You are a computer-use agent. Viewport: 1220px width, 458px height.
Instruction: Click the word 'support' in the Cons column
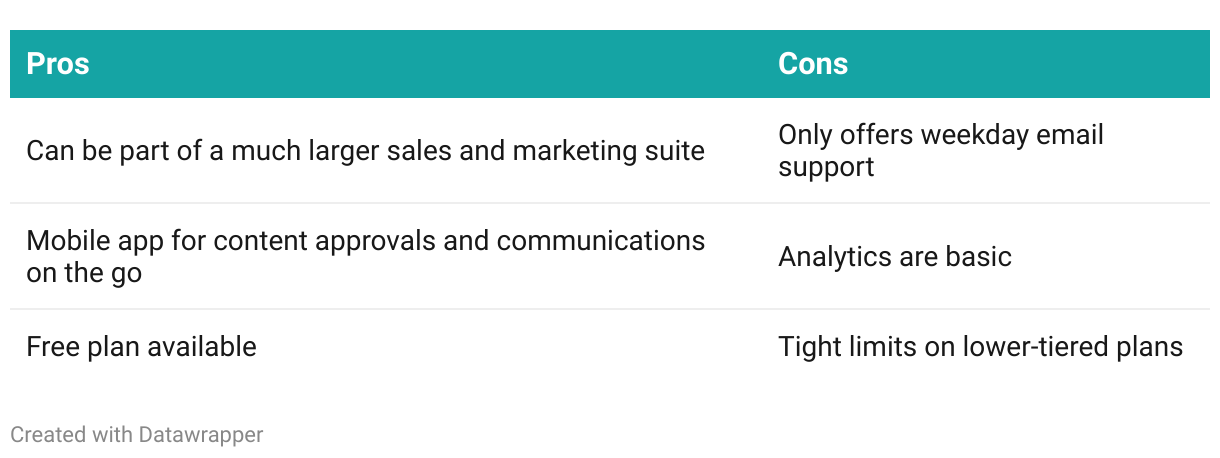point(826,166)
